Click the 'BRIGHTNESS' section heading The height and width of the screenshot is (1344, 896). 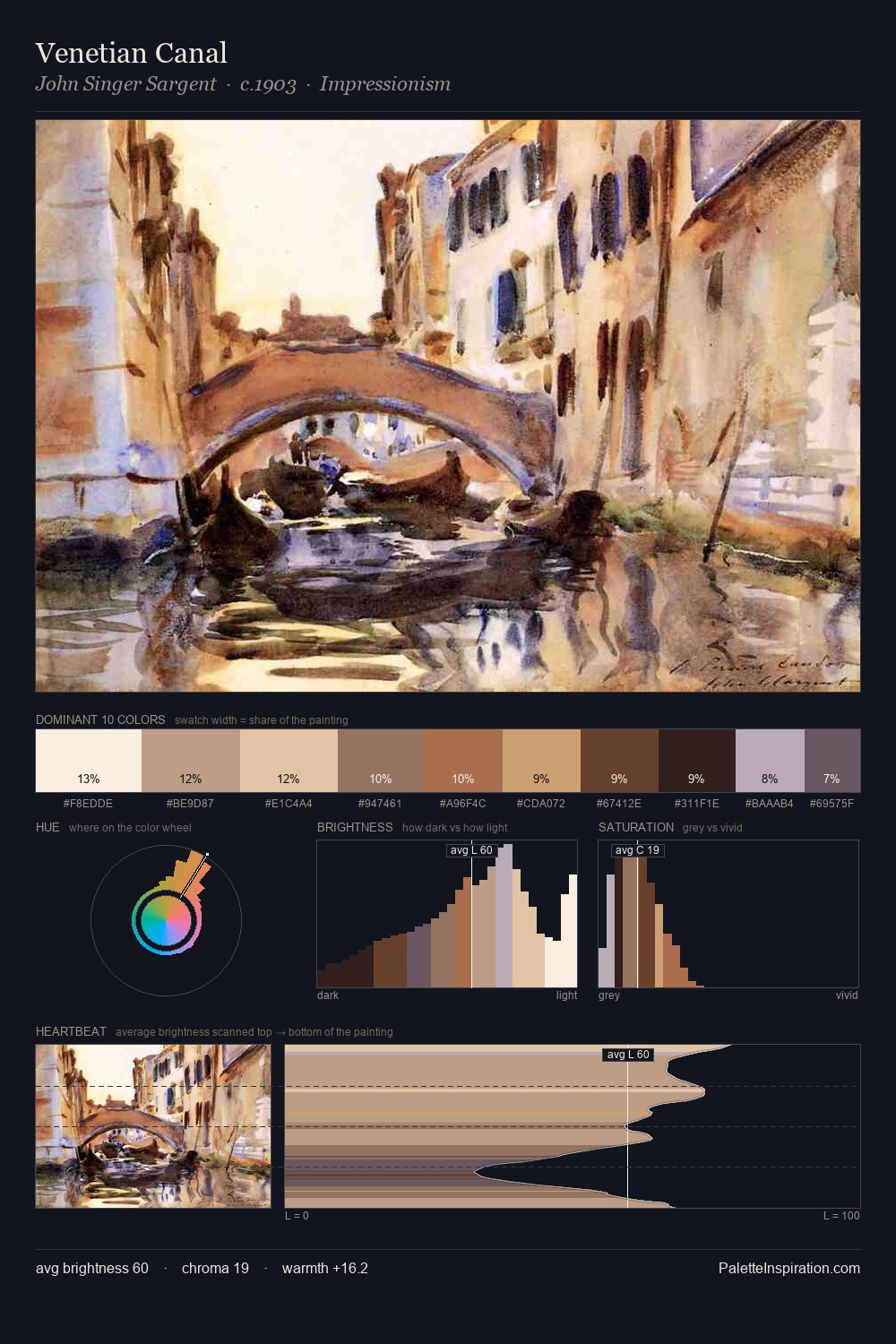click(x=355, y=827)
